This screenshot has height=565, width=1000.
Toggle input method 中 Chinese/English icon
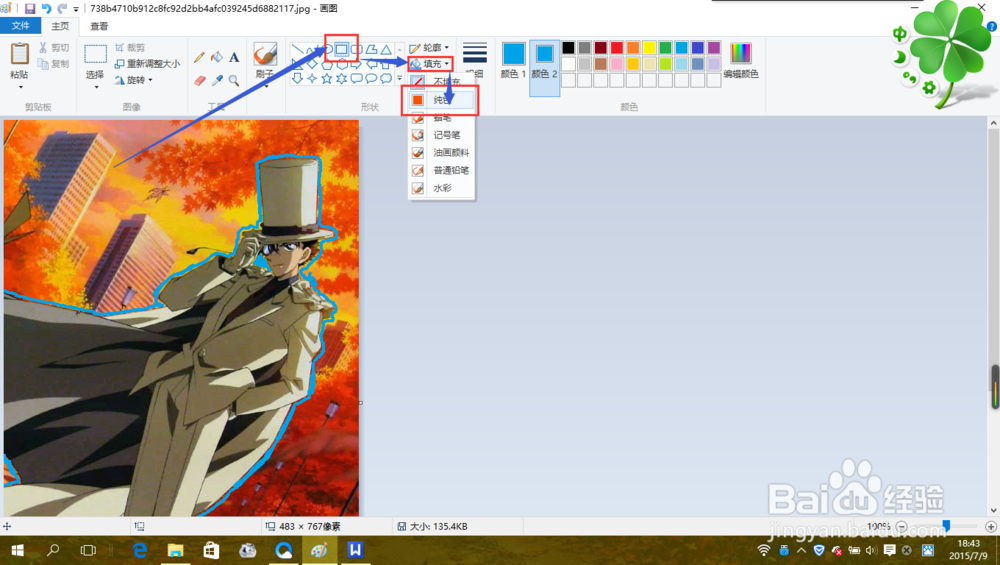[899, 34]
